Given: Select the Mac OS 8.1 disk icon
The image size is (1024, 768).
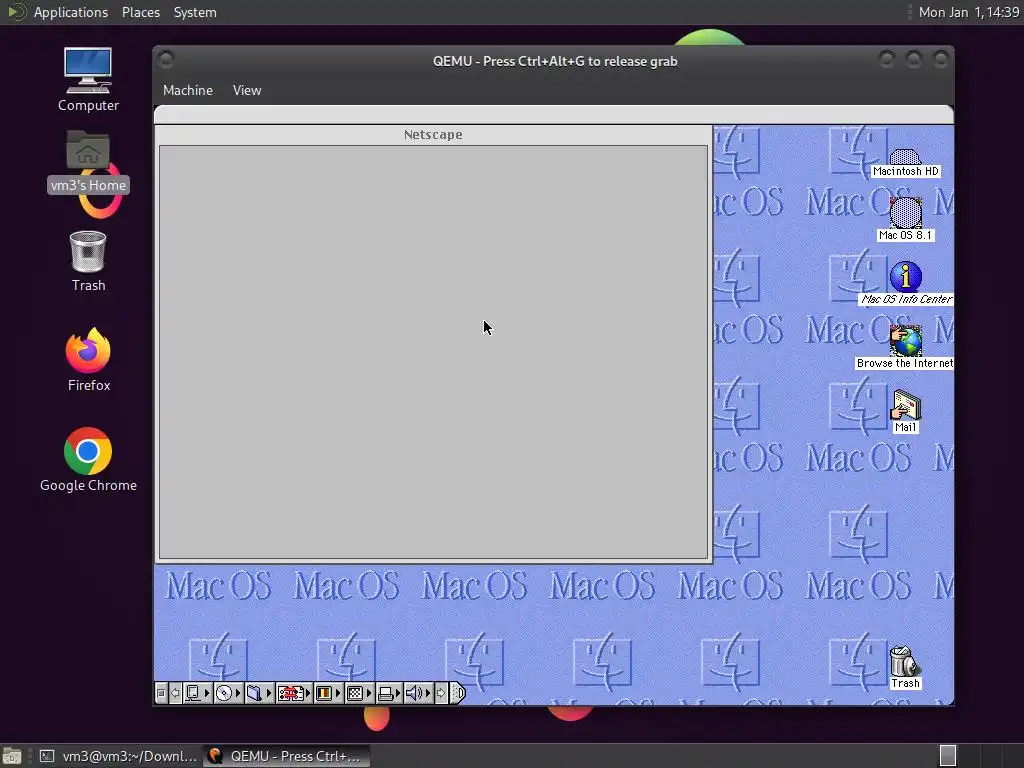Looking at the screenshot, I should tap(905, 219).
